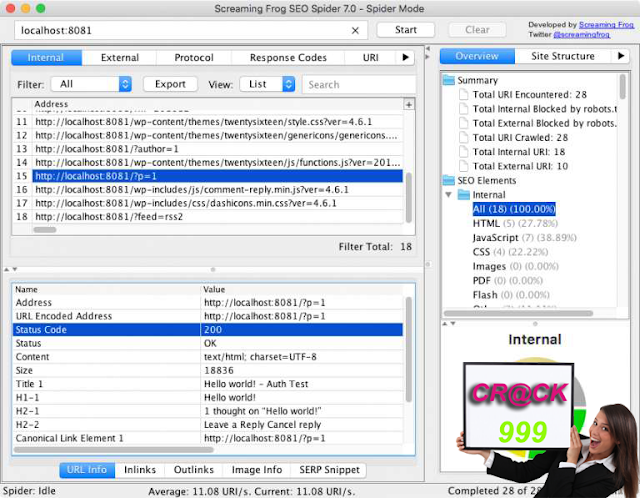The height and width of the screenshot is (498, 640).
Task: Select the Overview tab
Action: click(x=477, y=56)
